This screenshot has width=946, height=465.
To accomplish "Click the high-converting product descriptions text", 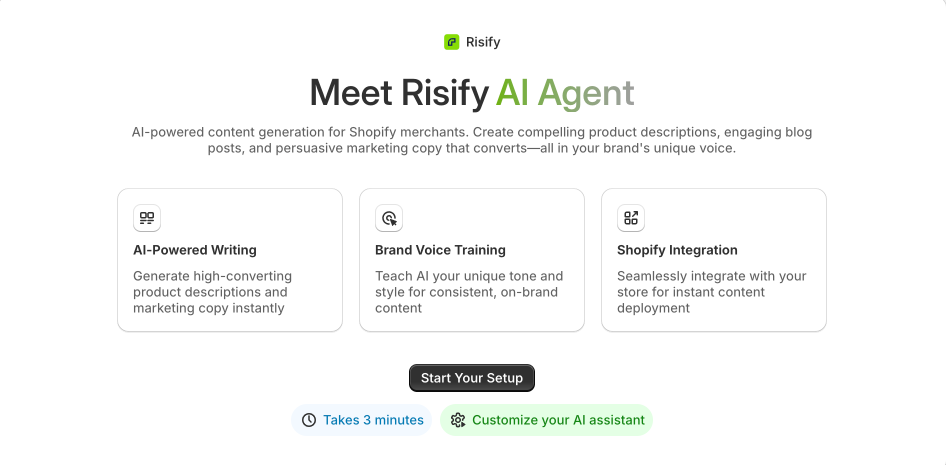I will coord(211,292).
